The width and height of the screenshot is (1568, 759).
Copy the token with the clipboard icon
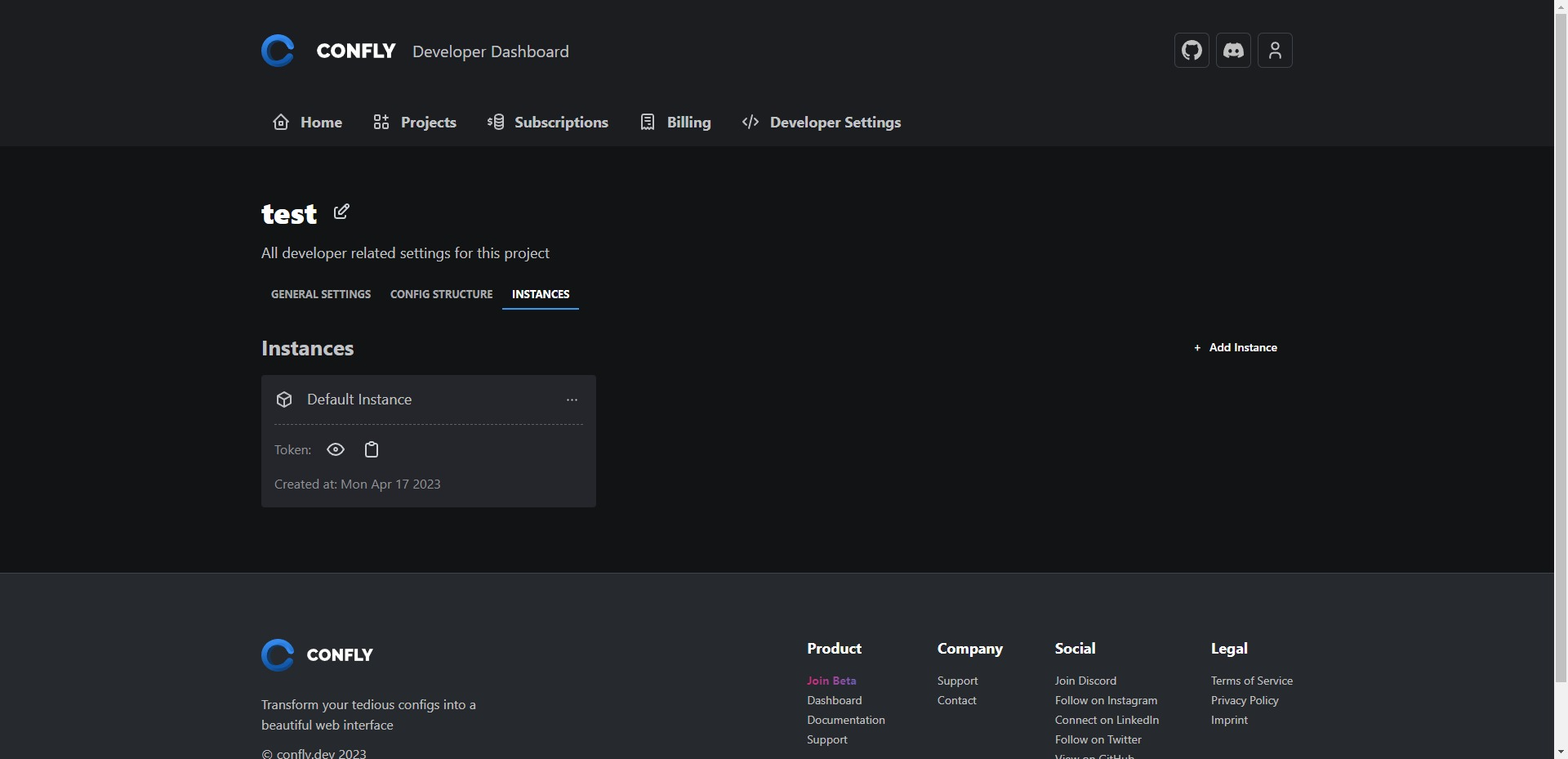372,449
